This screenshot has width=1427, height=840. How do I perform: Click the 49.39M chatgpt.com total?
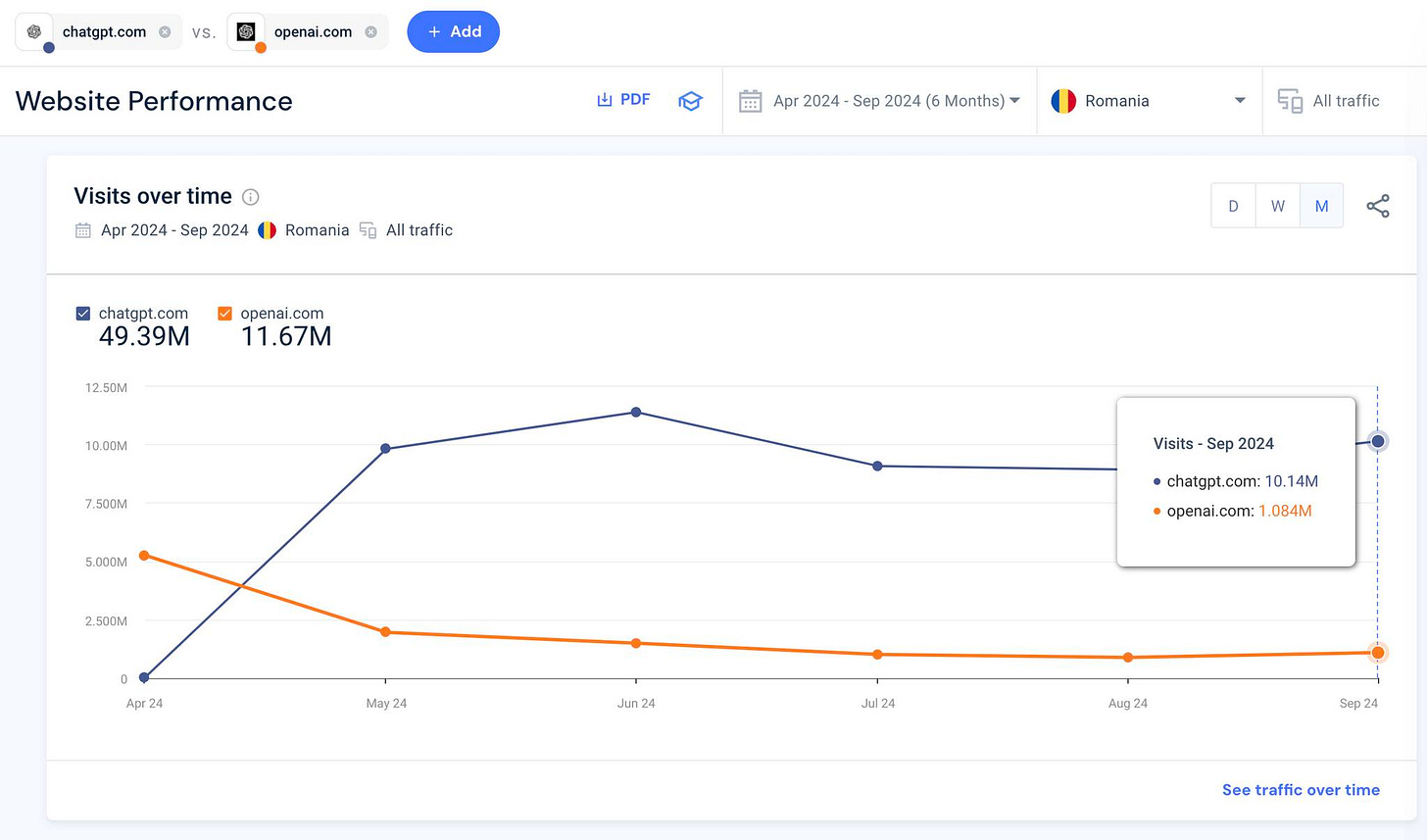coord(144,337)
